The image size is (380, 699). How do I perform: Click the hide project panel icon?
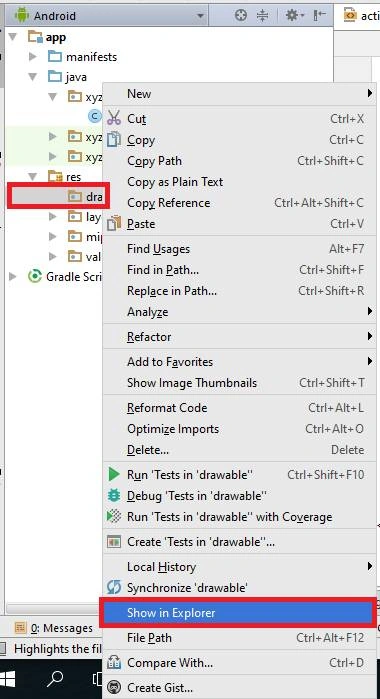tap(320, 16)
